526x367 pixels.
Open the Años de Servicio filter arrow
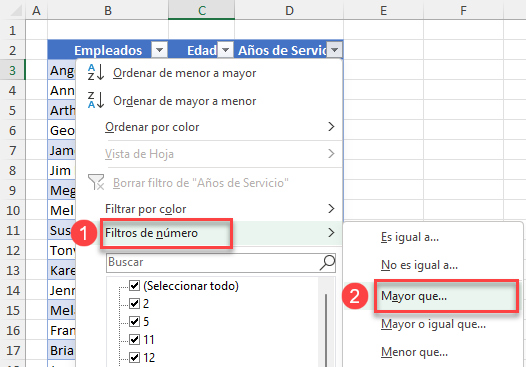coord(334,50)
